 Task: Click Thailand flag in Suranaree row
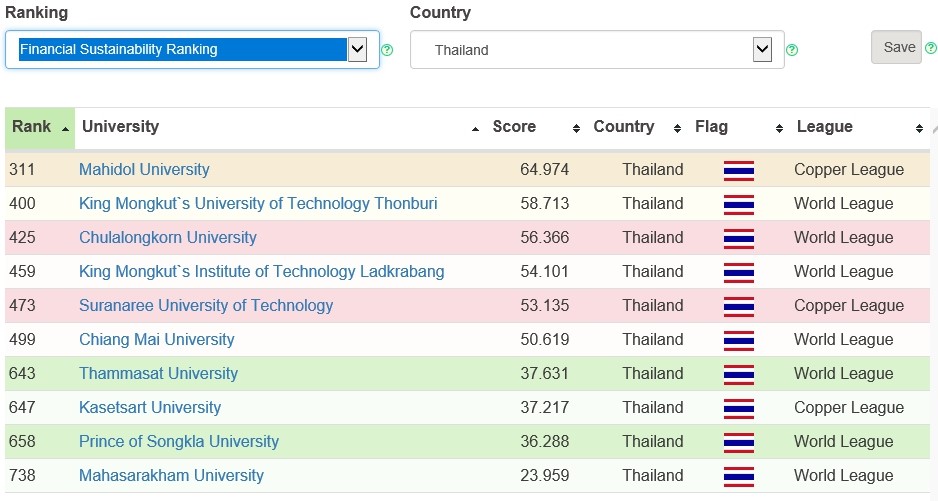pos(739,307)
